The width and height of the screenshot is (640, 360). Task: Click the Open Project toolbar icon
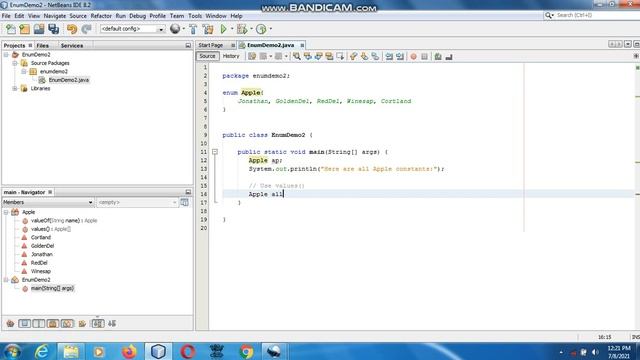(39, 29)
